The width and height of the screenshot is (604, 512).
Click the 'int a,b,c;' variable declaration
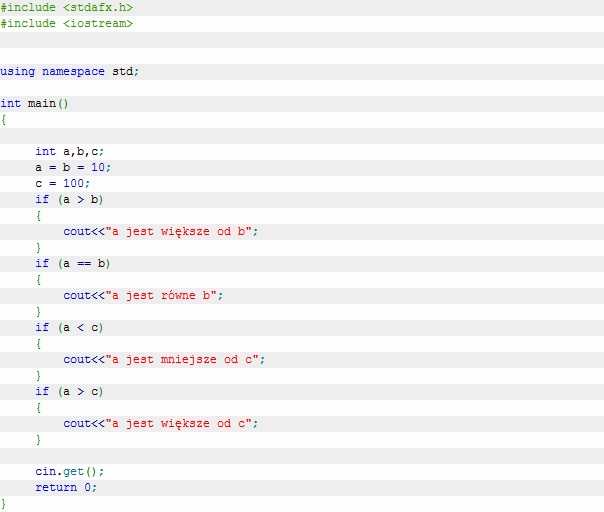pyautogui.click(x=69, y=152)
